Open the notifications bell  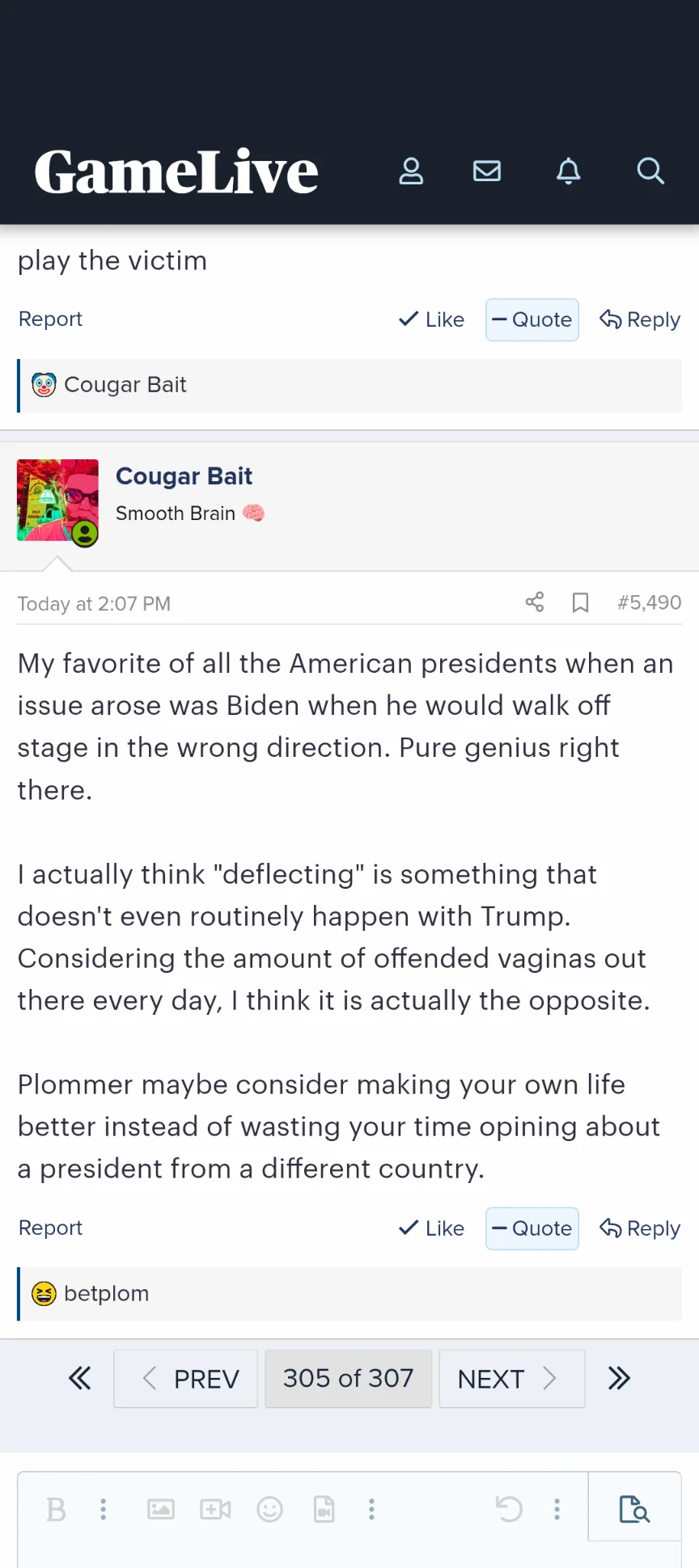[x=569, y=171]
